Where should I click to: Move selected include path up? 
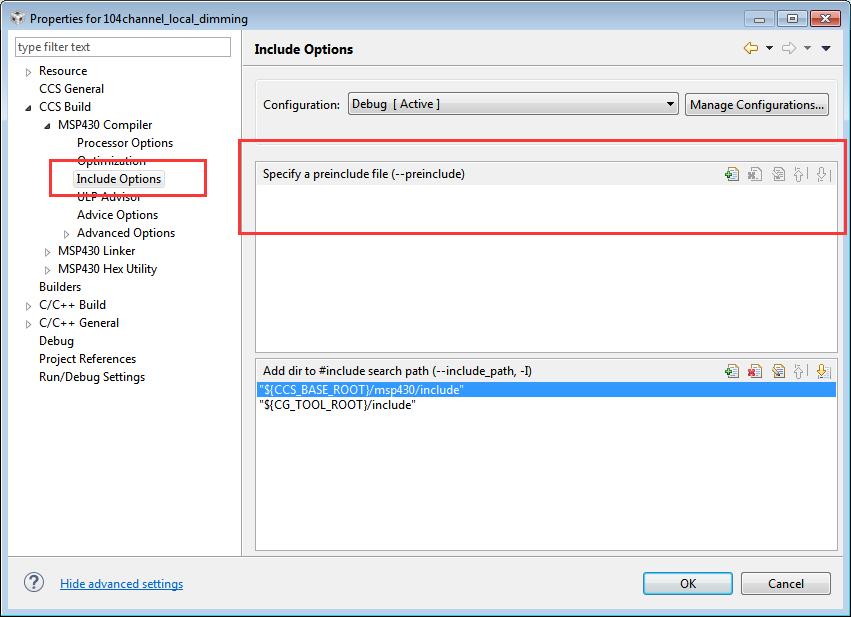[x=800, y=371]
